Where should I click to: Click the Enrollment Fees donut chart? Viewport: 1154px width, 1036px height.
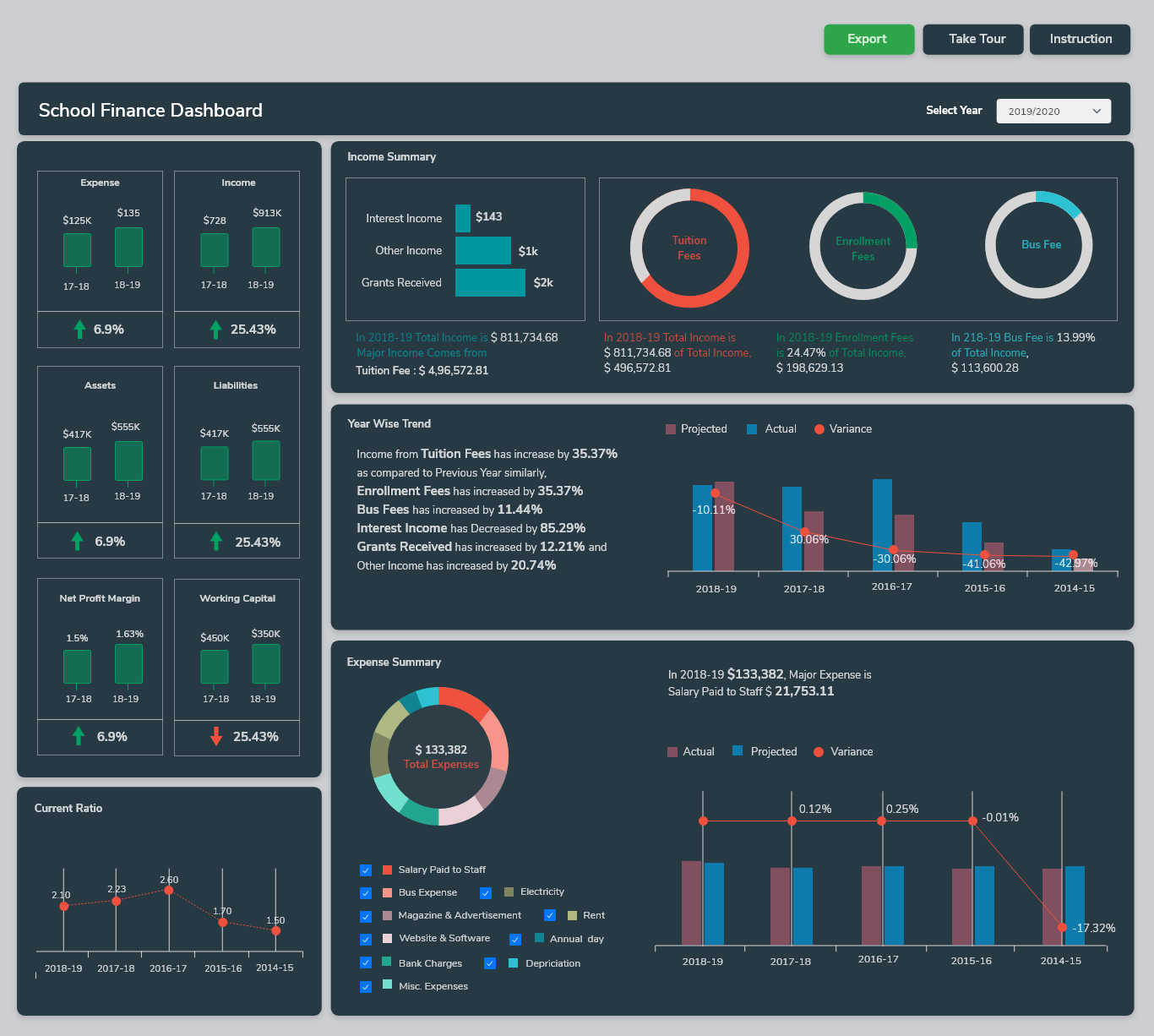click(x=863, y=247)
